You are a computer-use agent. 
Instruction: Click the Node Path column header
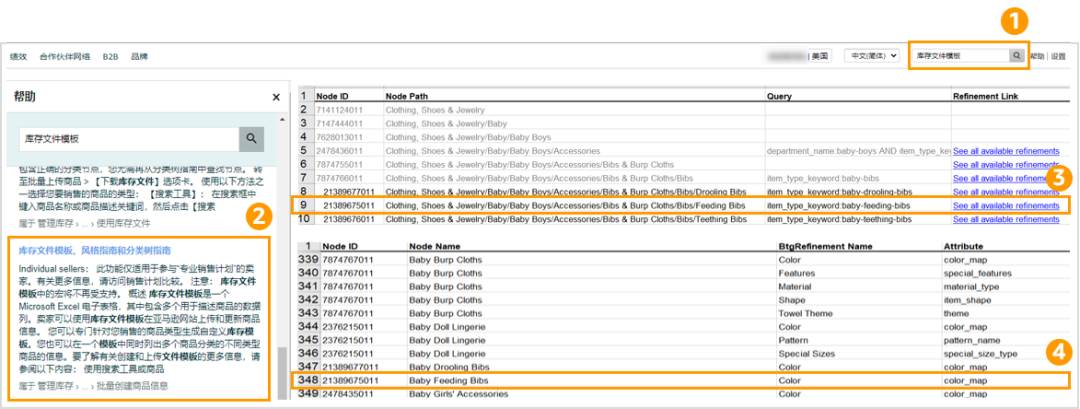coord(406,95)
